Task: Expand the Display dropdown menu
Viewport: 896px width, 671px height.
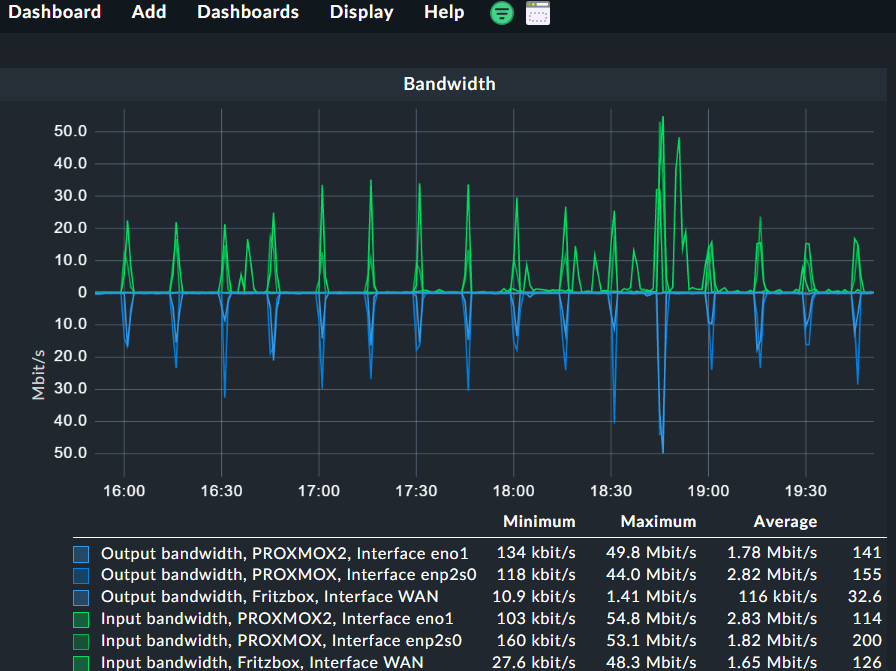Action: [x=361, y=12]
